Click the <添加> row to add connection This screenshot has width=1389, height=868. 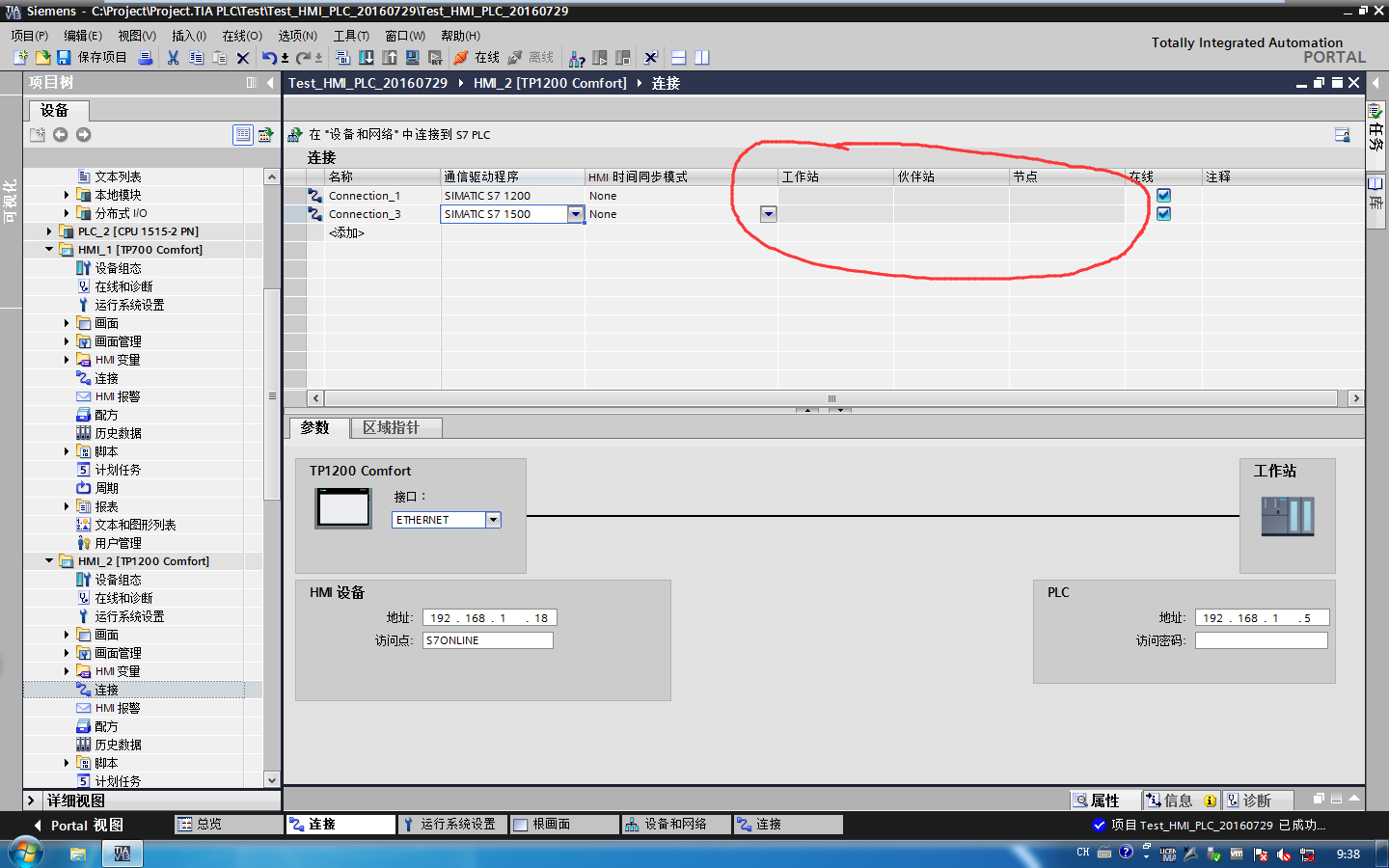346,232
